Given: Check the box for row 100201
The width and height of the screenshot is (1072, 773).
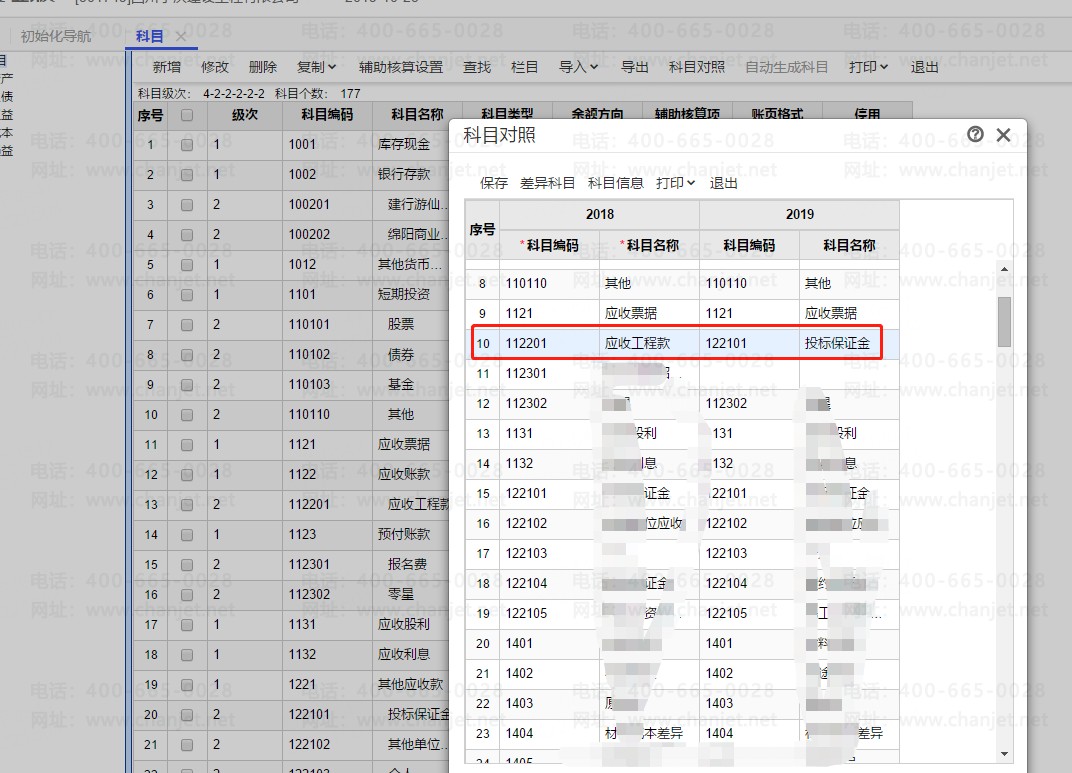Looking at the screenshot, I should 187,205.
